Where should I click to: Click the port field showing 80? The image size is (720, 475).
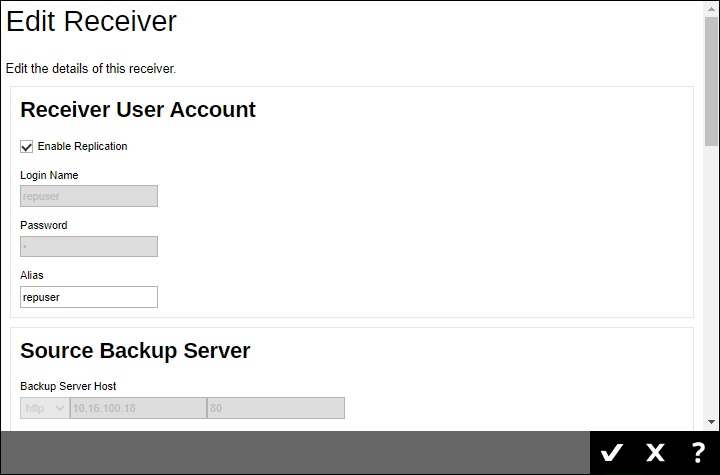[x=276, y=408]
